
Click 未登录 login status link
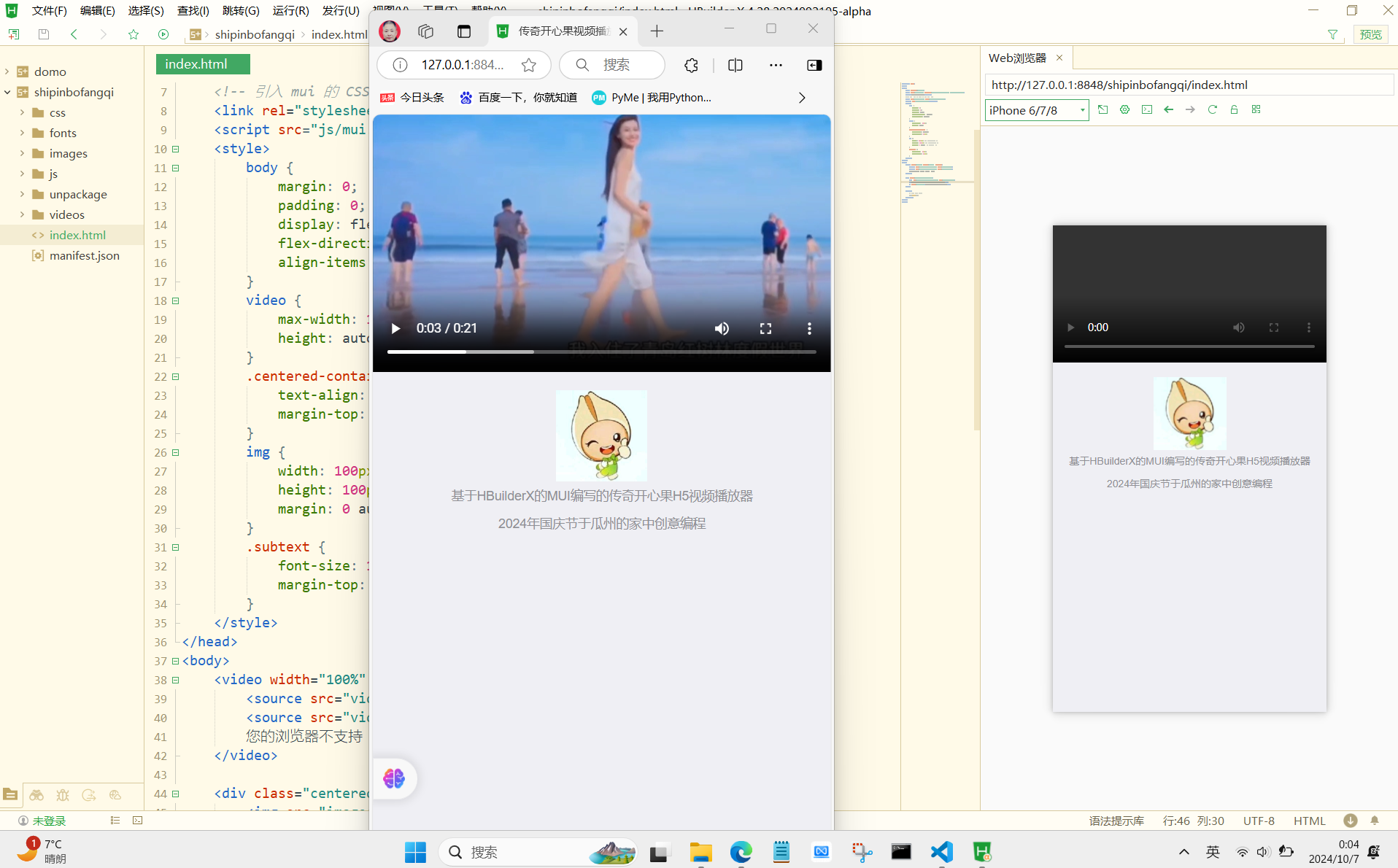(x=49, y=821)
